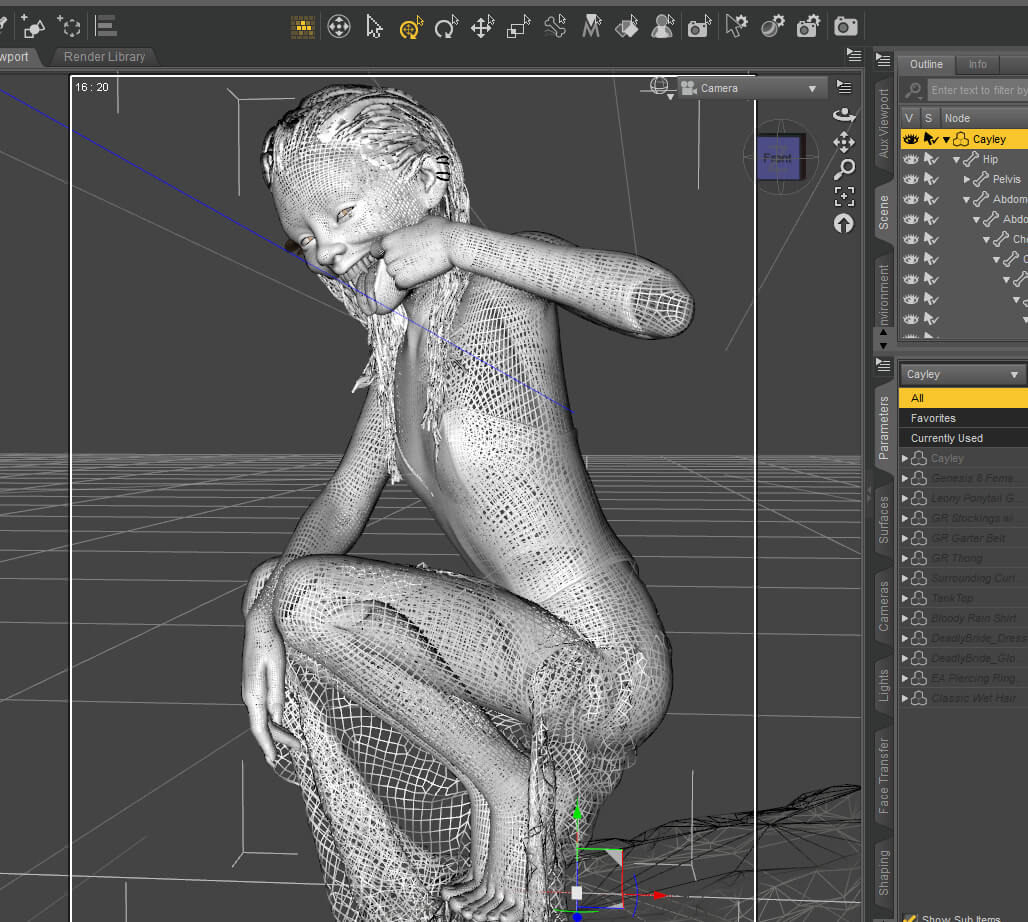
Task: Select the Spot Render camera tool
Action: (x=699, y=27)
